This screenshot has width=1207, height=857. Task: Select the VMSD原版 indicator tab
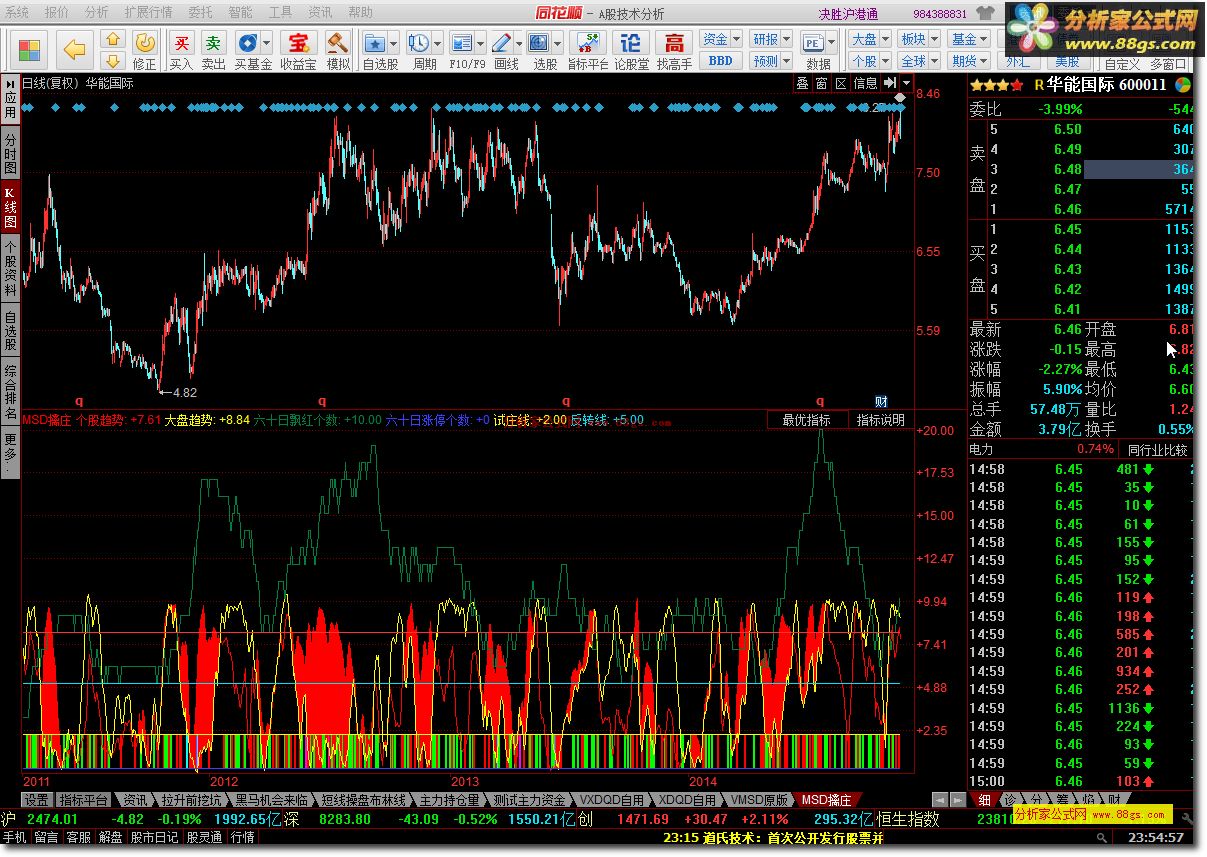tap(759, 800)
